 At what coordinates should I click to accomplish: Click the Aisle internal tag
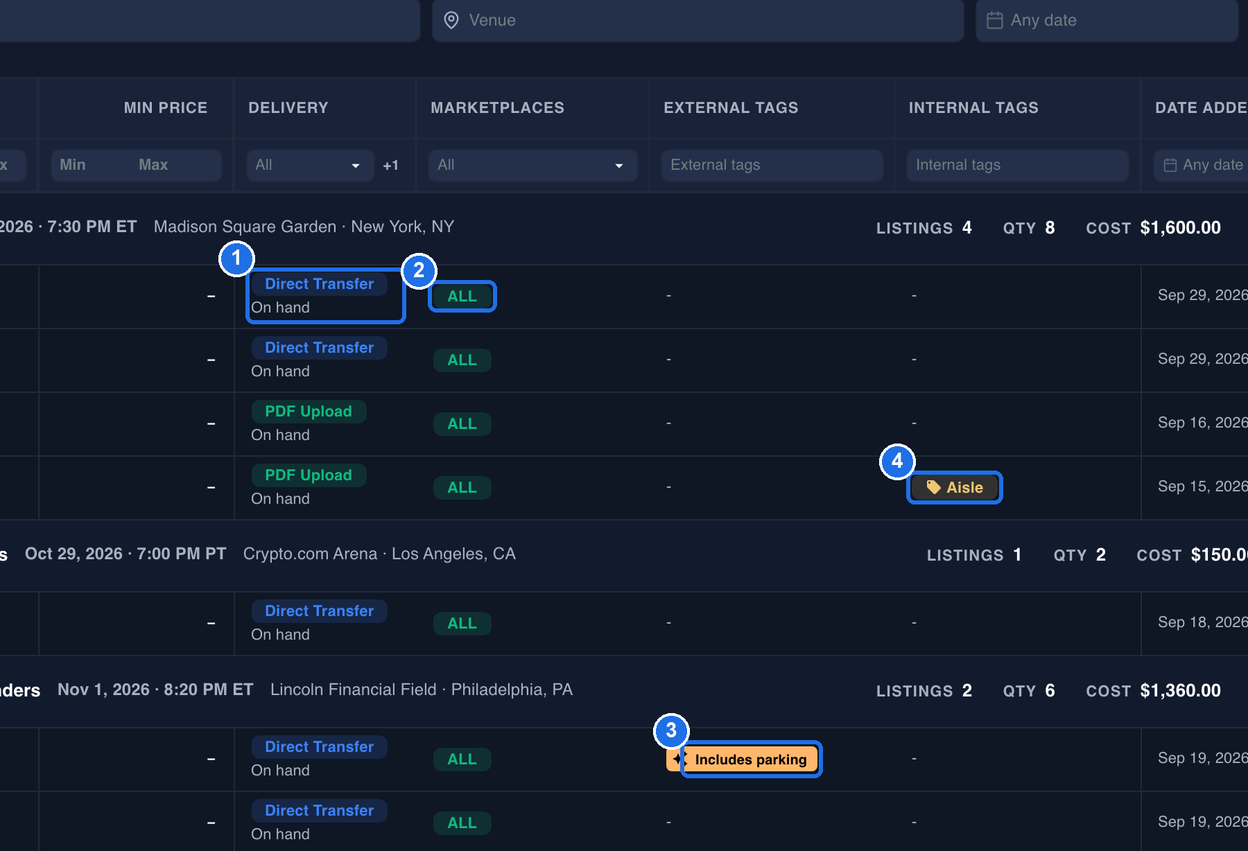pos(955,487)
